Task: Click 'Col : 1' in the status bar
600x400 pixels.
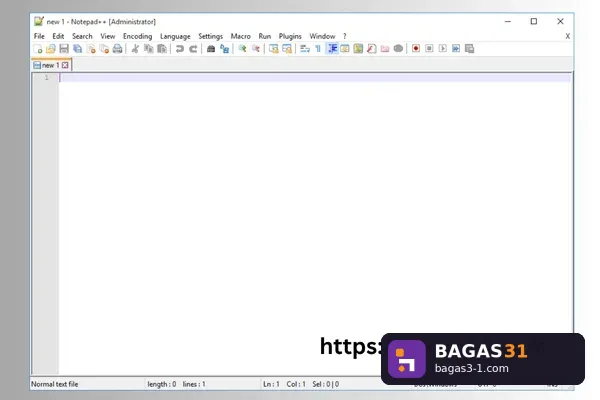Action: [296, 384]
